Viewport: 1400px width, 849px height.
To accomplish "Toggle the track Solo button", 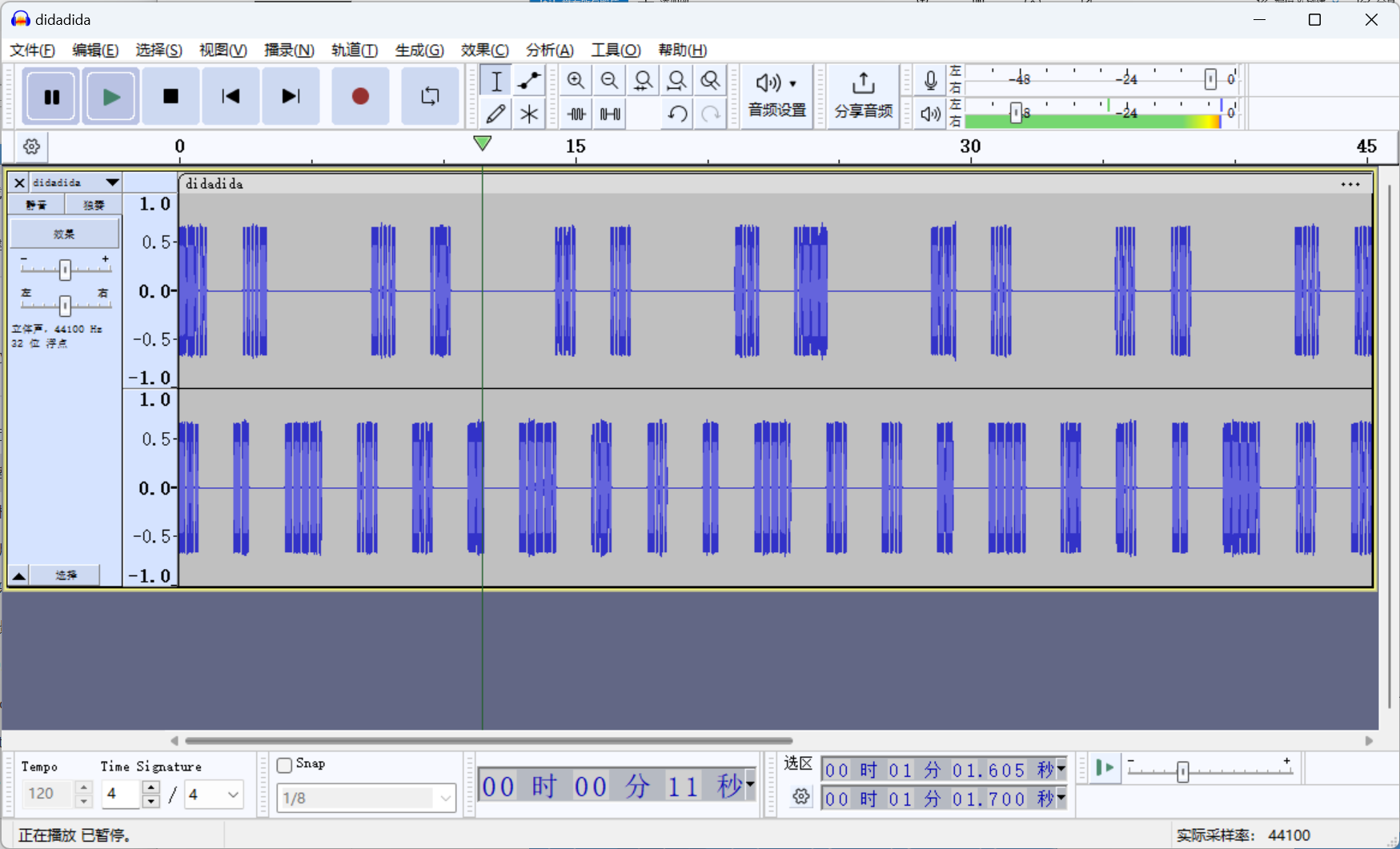I will click(x=94, y=205).
